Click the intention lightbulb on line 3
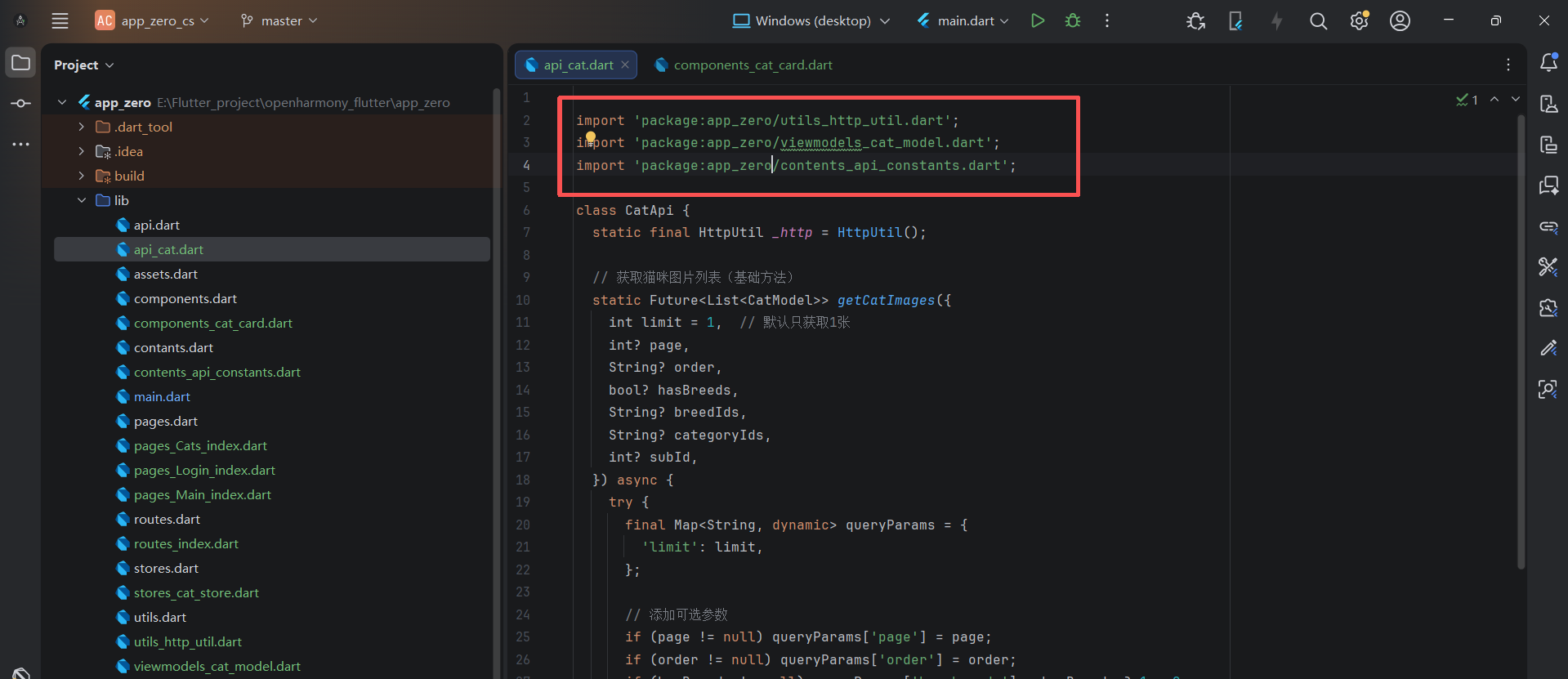This screenshot has height=679, width=1568. coord(591,137)
